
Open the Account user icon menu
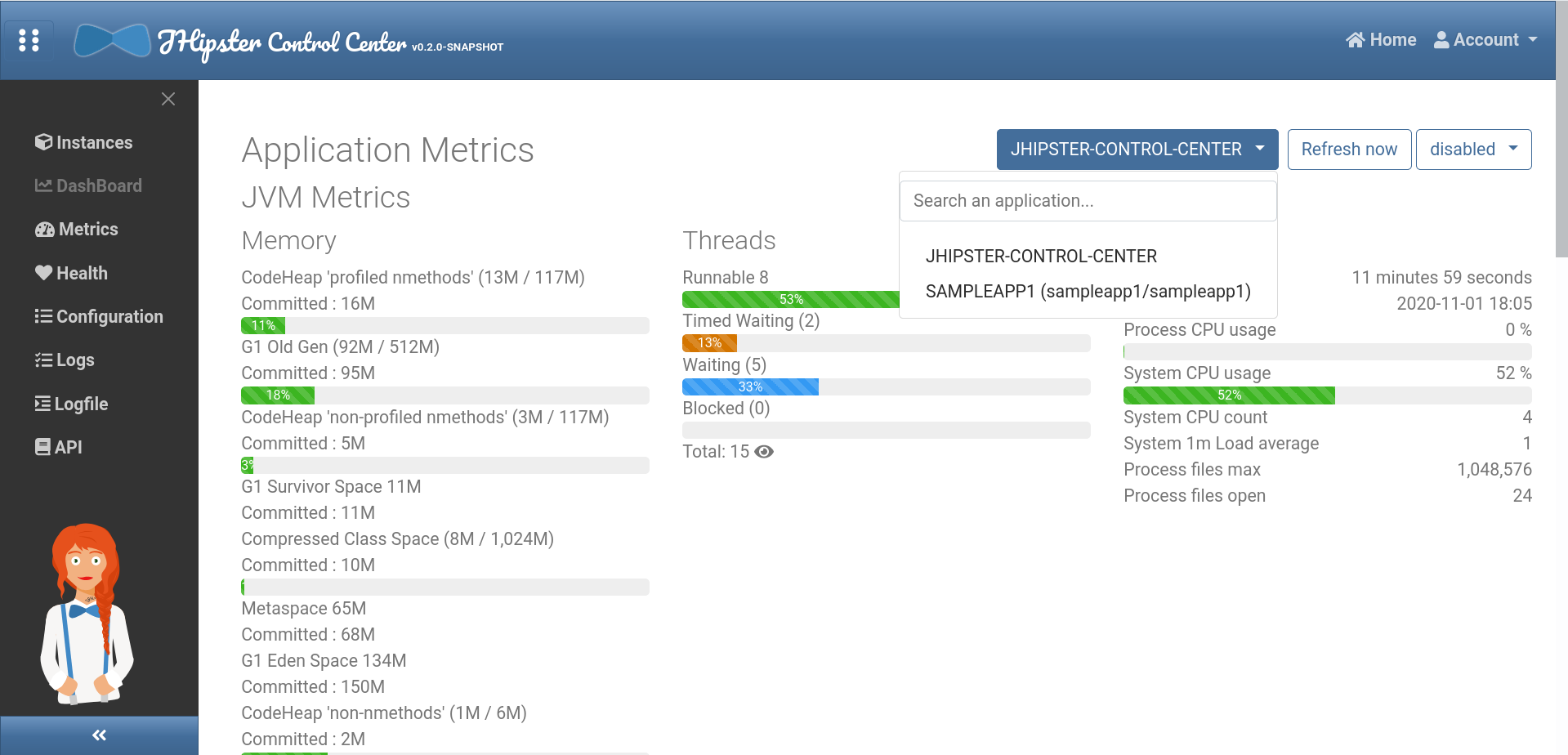(x=1441, y=40)
